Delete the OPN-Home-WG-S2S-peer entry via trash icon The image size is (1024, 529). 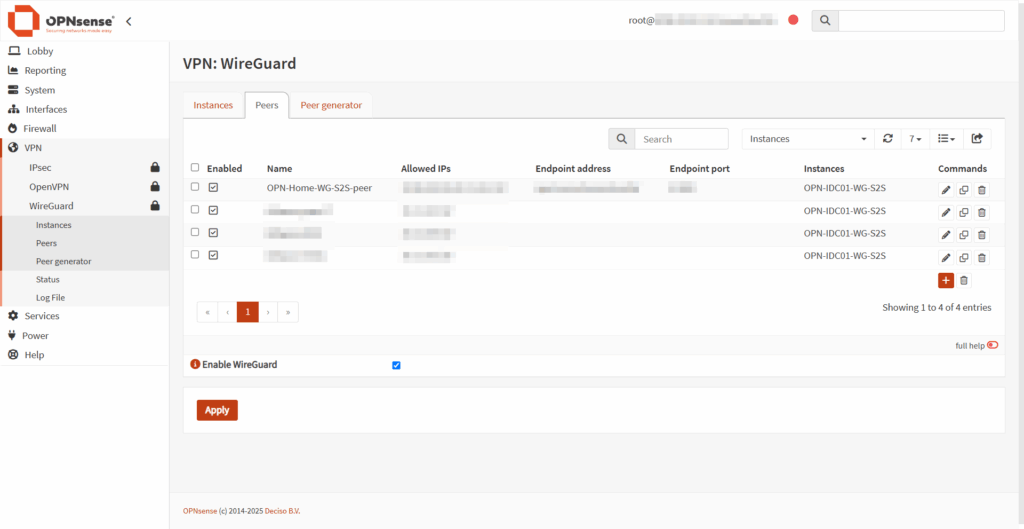[x=982, y=190]
